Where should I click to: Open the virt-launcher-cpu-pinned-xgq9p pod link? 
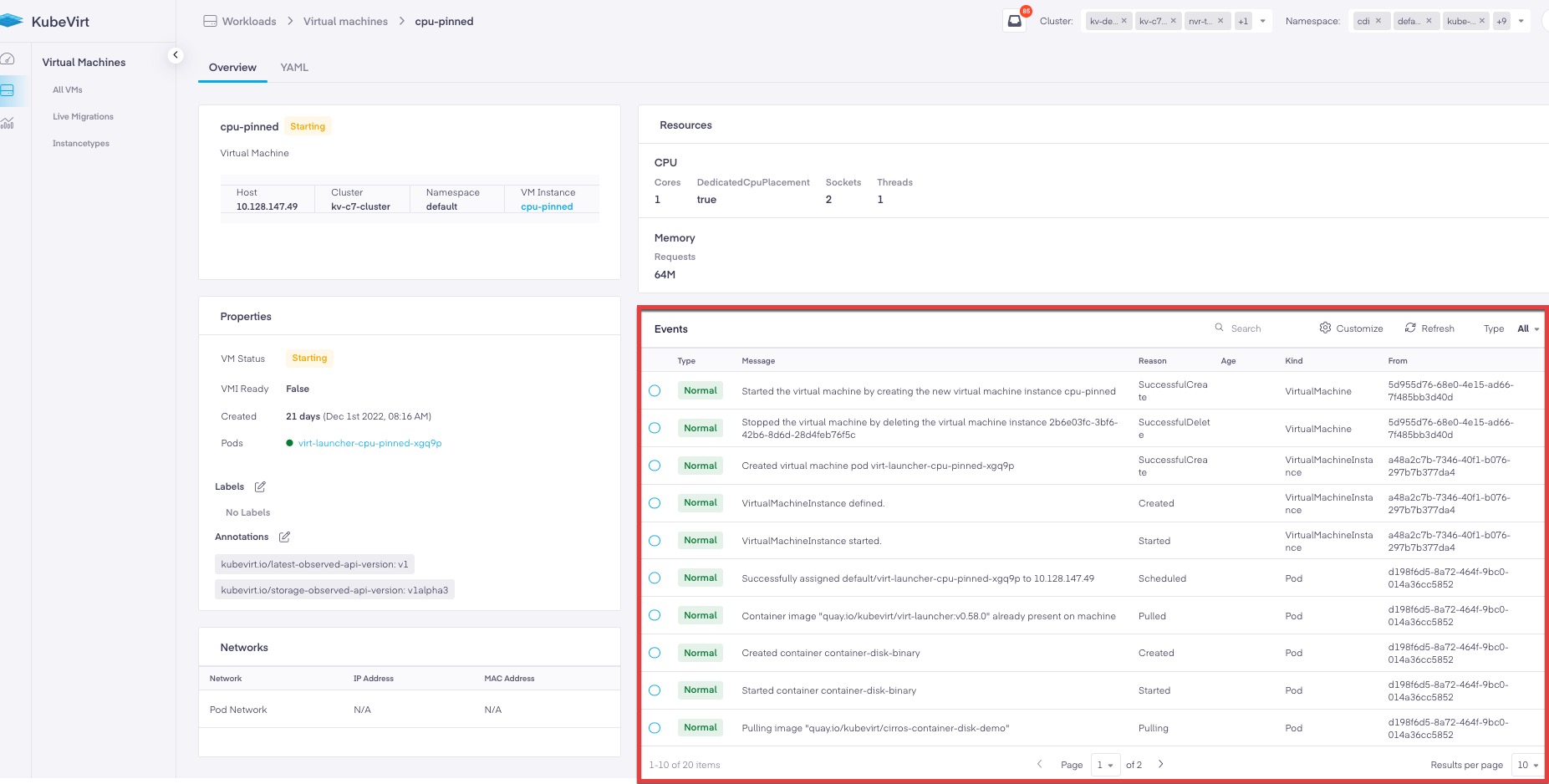[369, 443]
